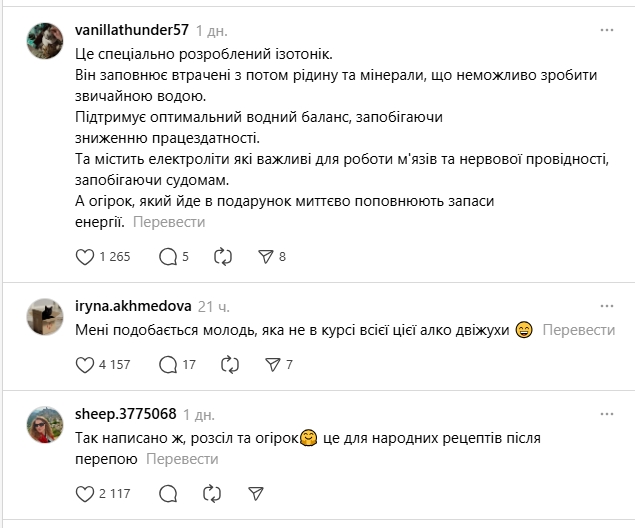Screen dimensions: 635x528
Task: Translate iryna.akhmedova's comment with Перевести
Action: 582,330
